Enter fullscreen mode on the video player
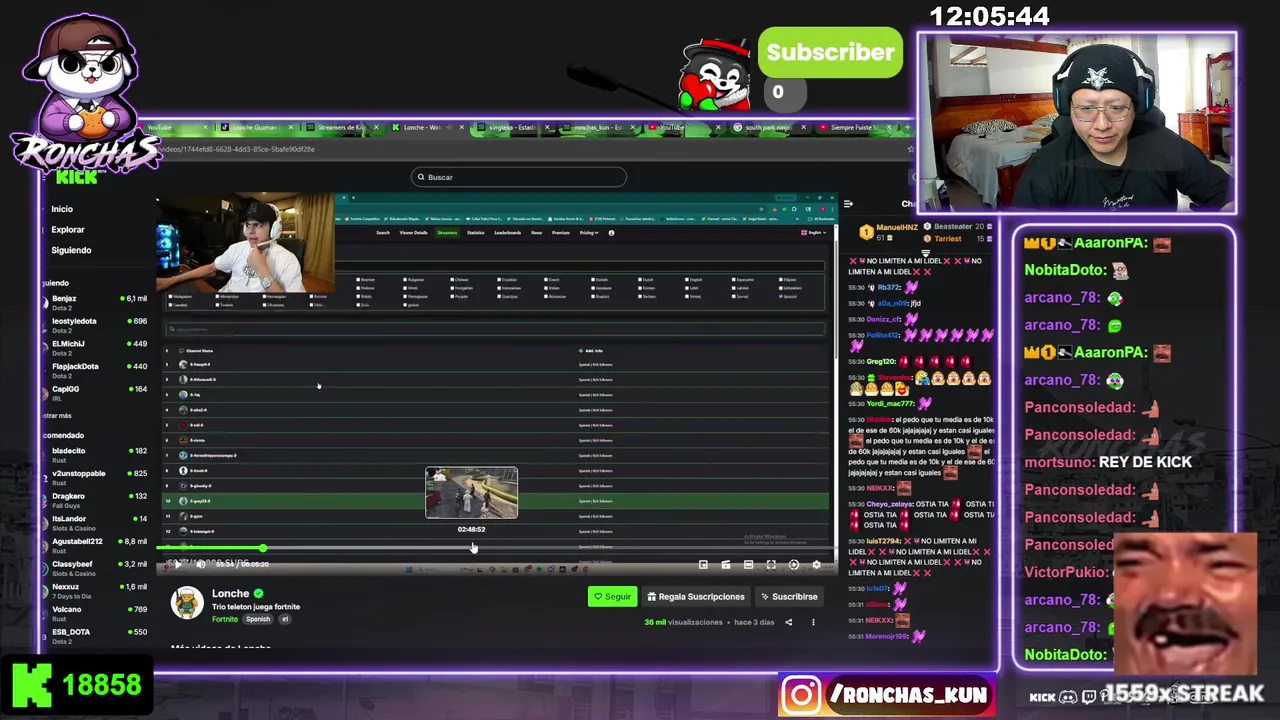 (771, 565)
